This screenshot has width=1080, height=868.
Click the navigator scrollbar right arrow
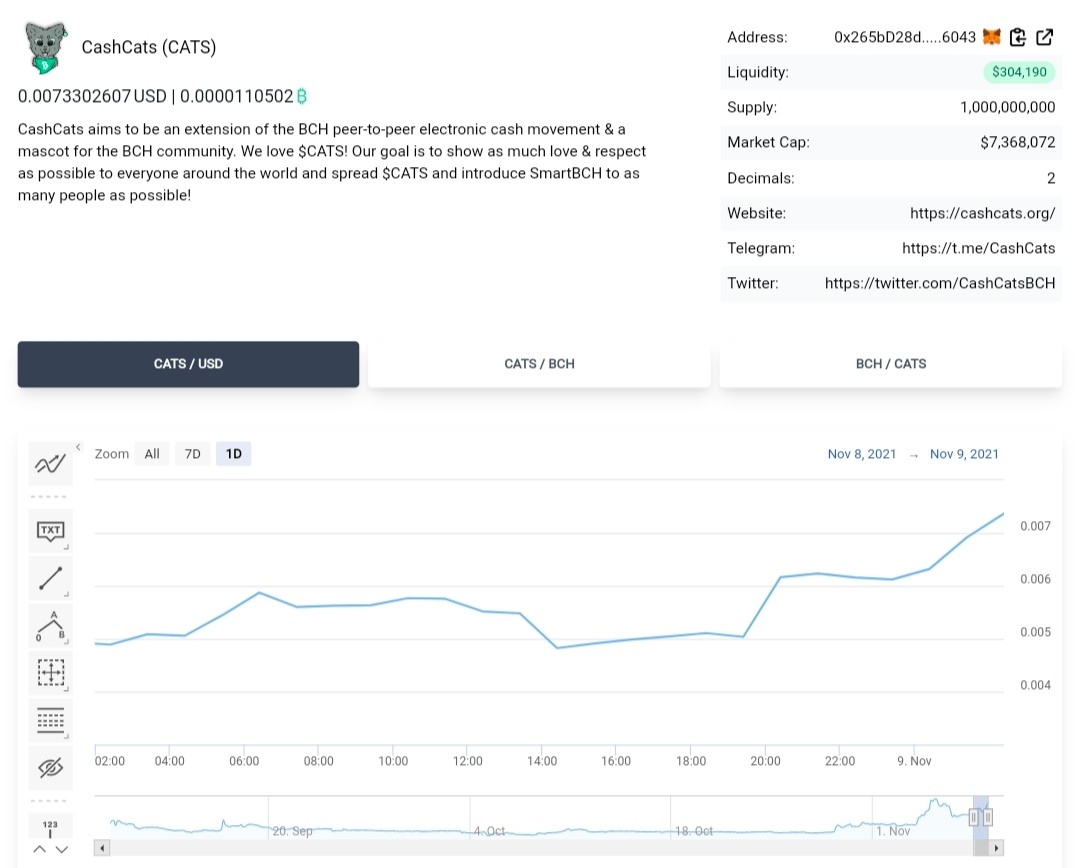coord(996,848)
